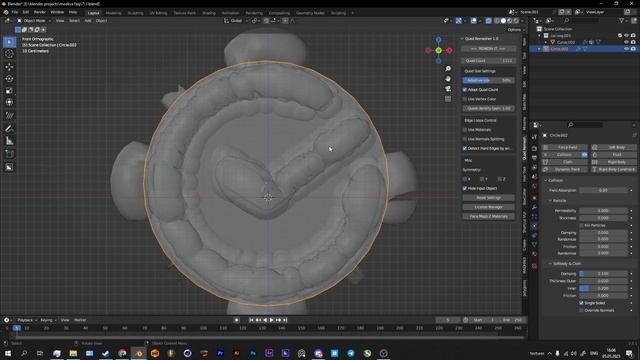Toggle Single Sided checkbox
Image resolution: width=640 pixels, height=360 pixels.
click(x=582, y=303)
